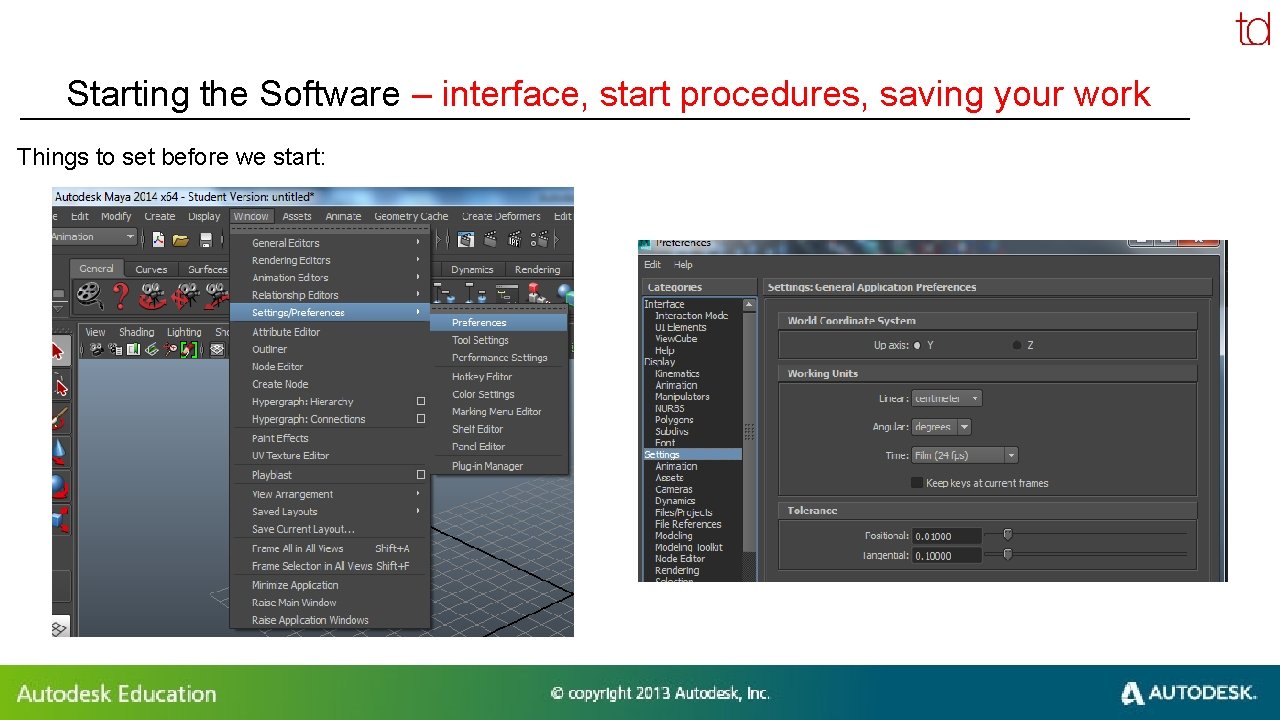
Task: Open Hypergraph: Connections option box
Action: (421, 419)
